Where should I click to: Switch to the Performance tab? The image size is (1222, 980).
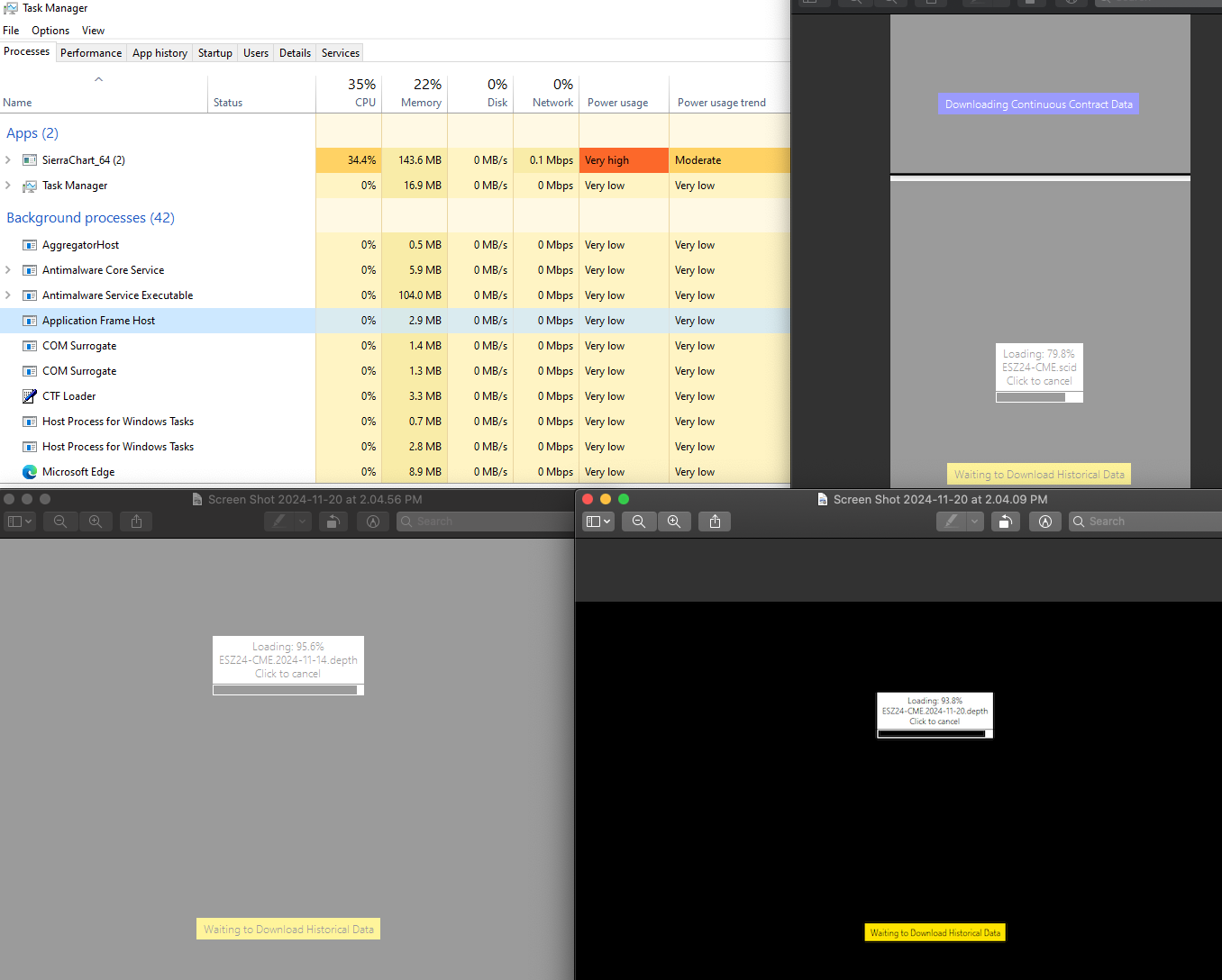coord(91,53)
